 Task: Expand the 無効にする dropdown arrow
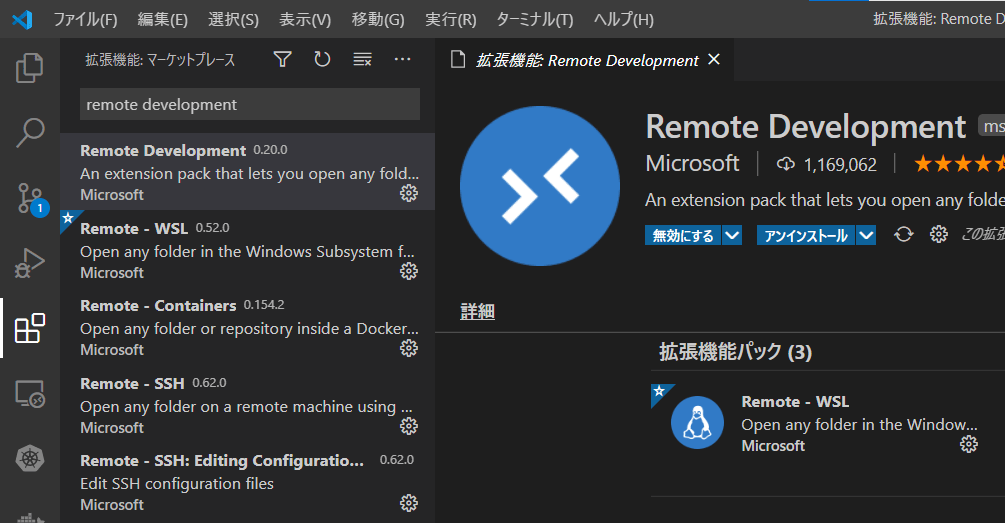click(732, 235)
